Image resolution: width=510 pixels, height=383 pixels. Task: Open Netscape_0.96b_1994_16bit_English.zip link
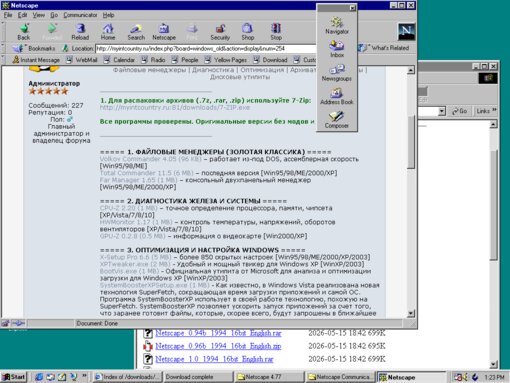pos(218,346)
